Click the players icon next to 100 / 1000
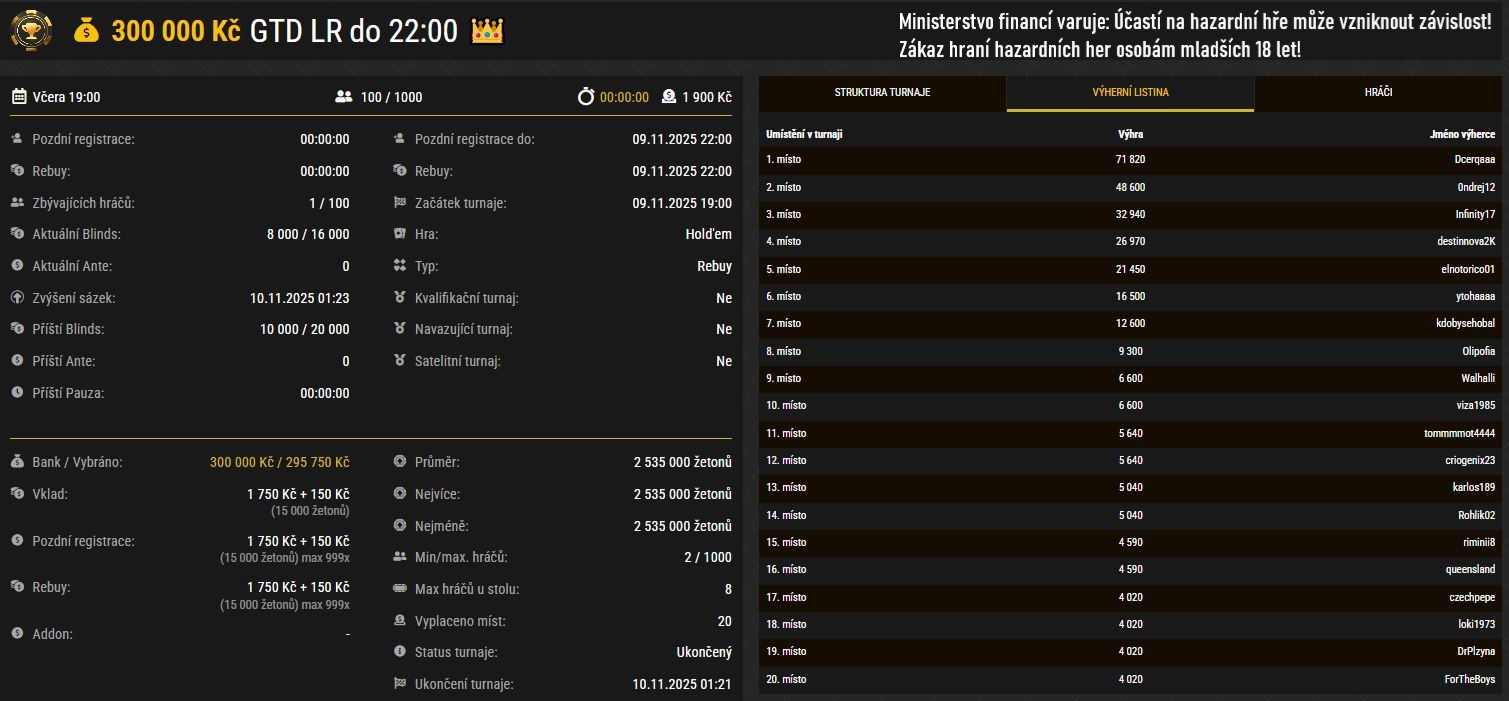The width and height of the screenshot is (1509, 701). tap(344, 97)
